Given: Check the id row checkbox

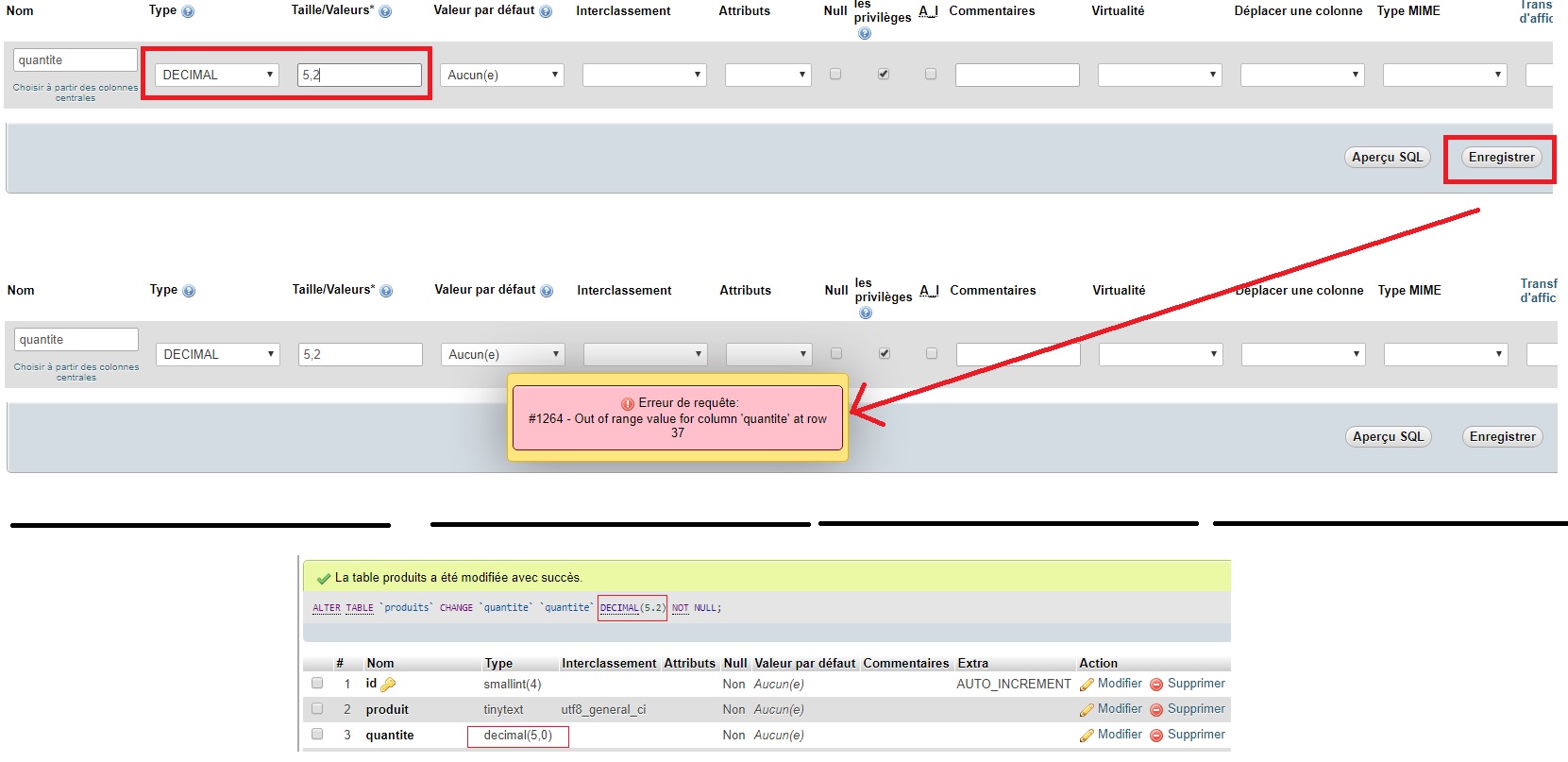Looking at the screenshot, I should (x=317, y=683).
